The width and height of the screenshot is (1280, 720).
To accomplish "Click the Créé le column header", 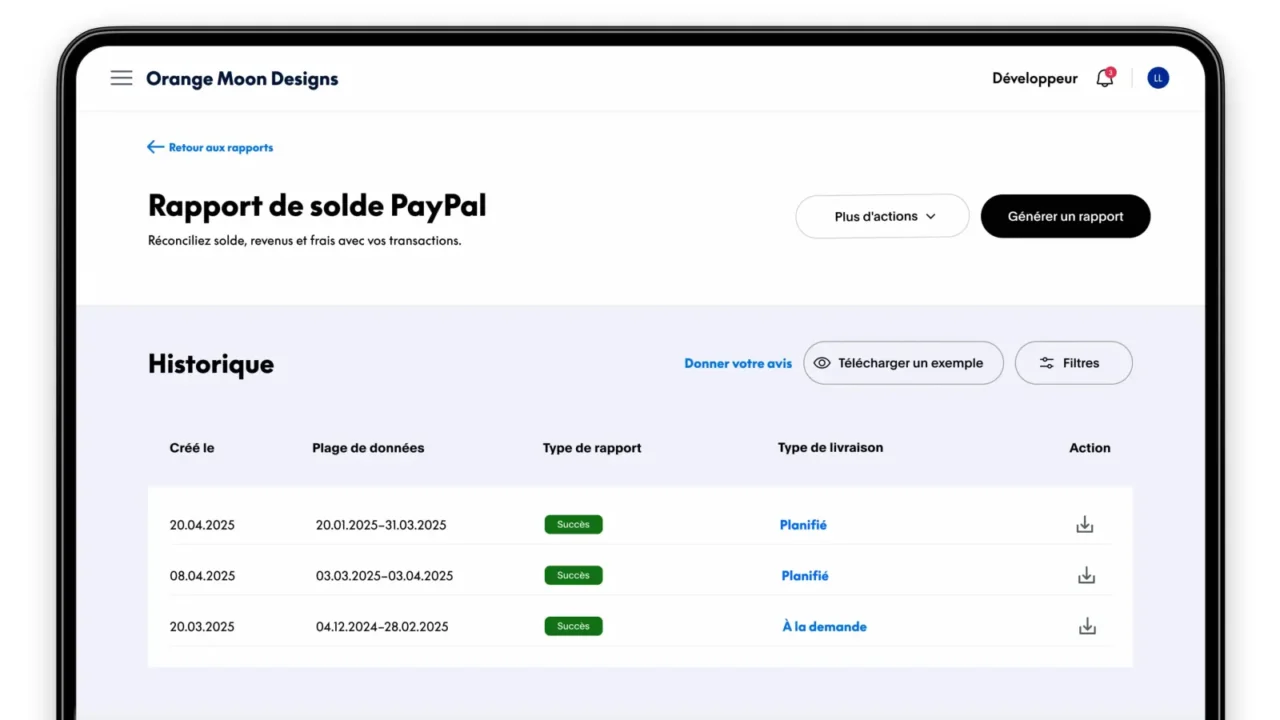I will (x=192, y=448).
